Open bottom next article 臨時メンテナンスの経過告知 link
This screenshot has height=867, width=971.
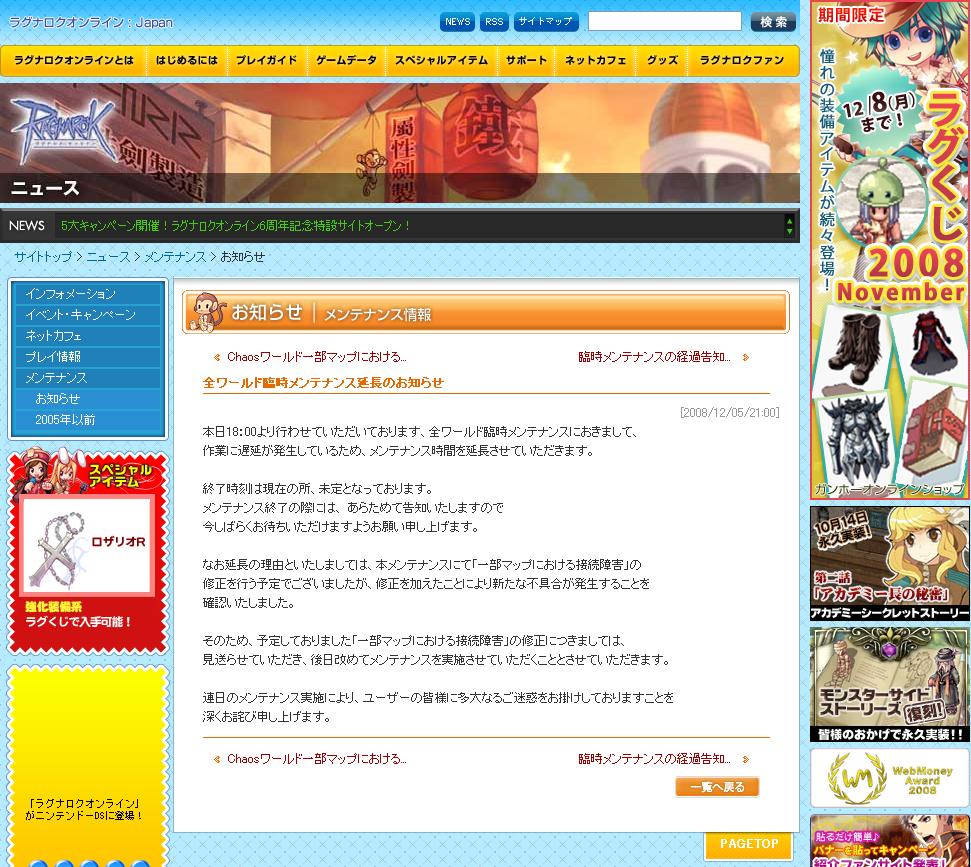(654, 759)
